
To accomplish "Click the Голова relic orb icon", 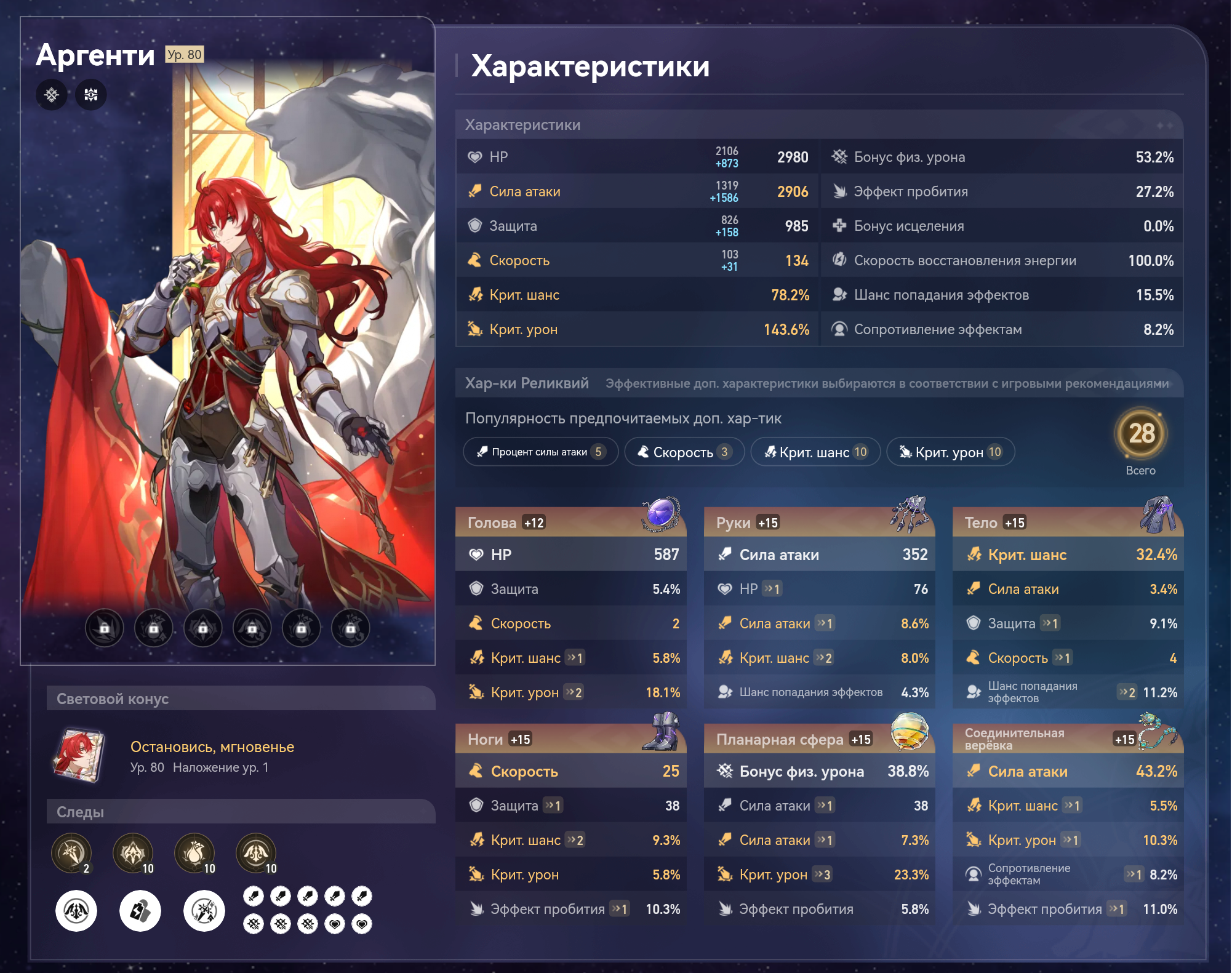I will pyautogui.click(x=660, y=513).
